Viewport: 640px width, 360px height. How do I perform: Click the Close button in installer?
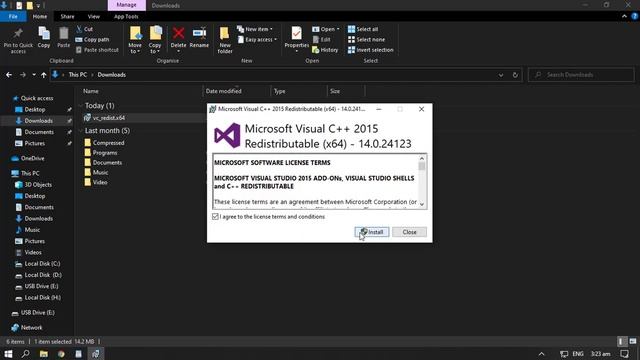409,232
